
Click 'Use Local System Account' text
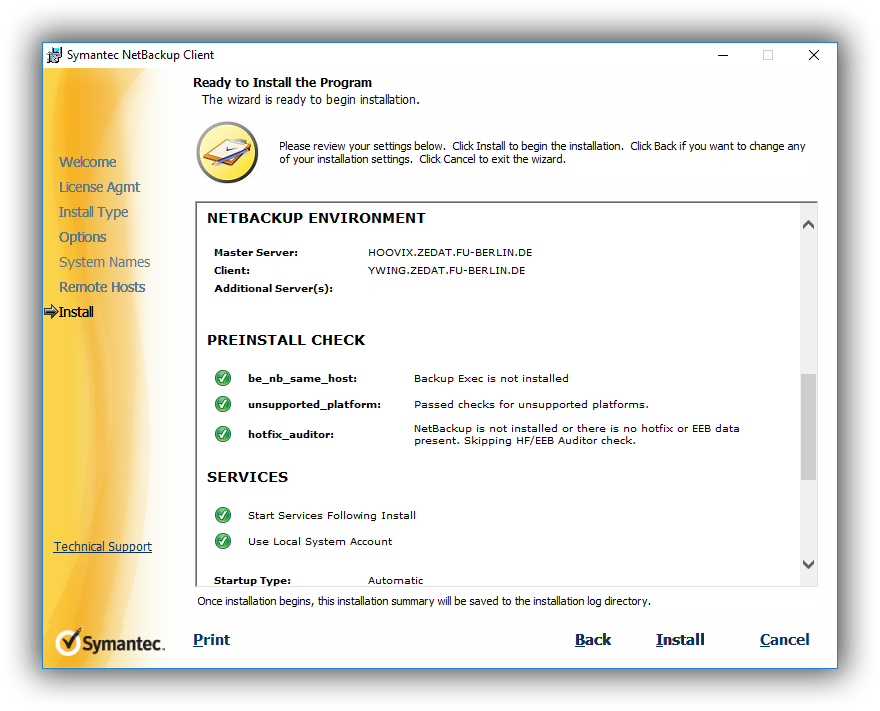pyautogui.click(x=320, y=542)
